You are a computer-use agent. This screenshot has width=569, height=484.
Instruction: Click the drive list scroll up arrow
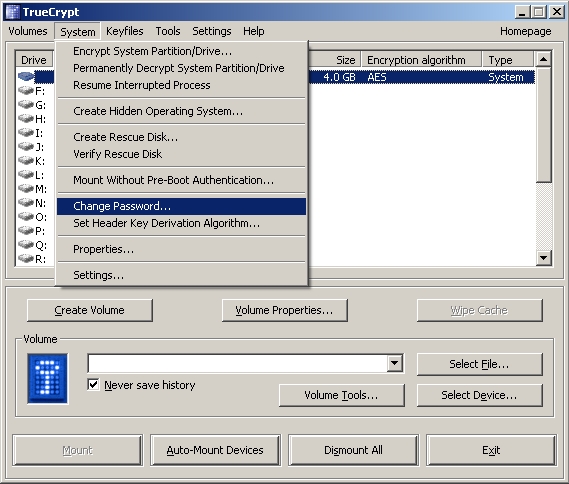[x=543, y=59]
